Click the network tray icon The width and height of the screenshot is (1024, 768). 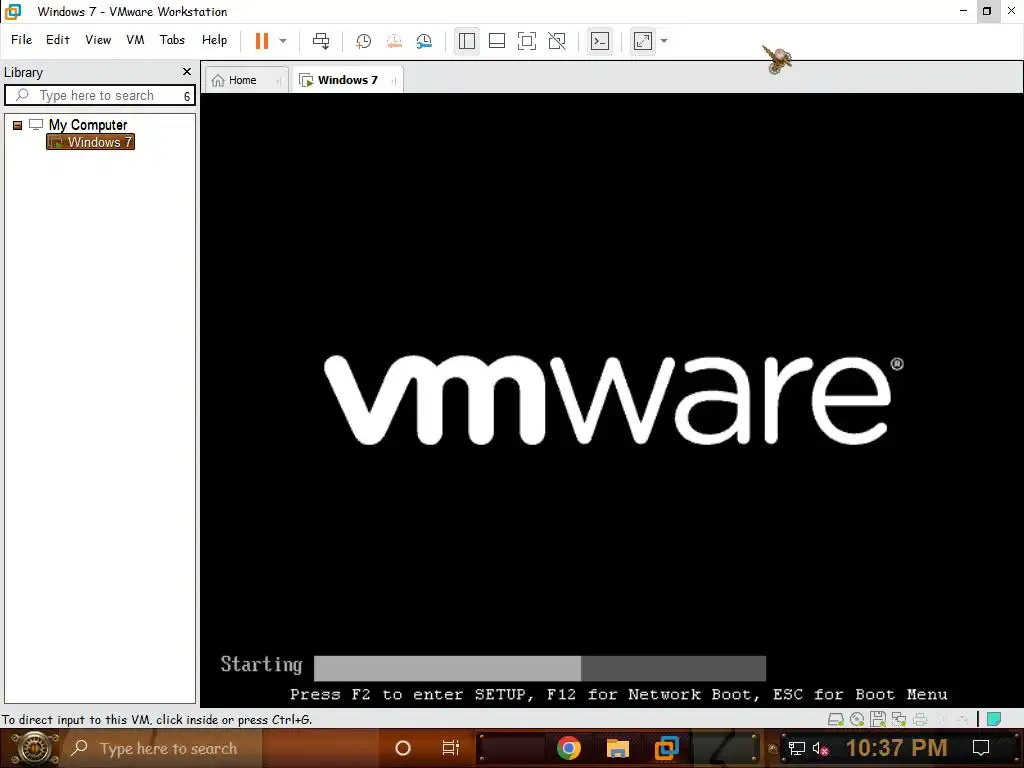click(797, 749)
